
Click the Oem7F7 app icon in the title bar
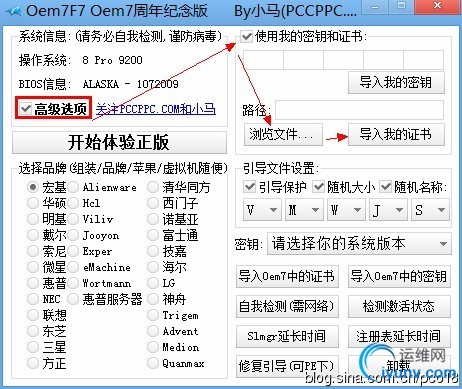coord(12,11)
